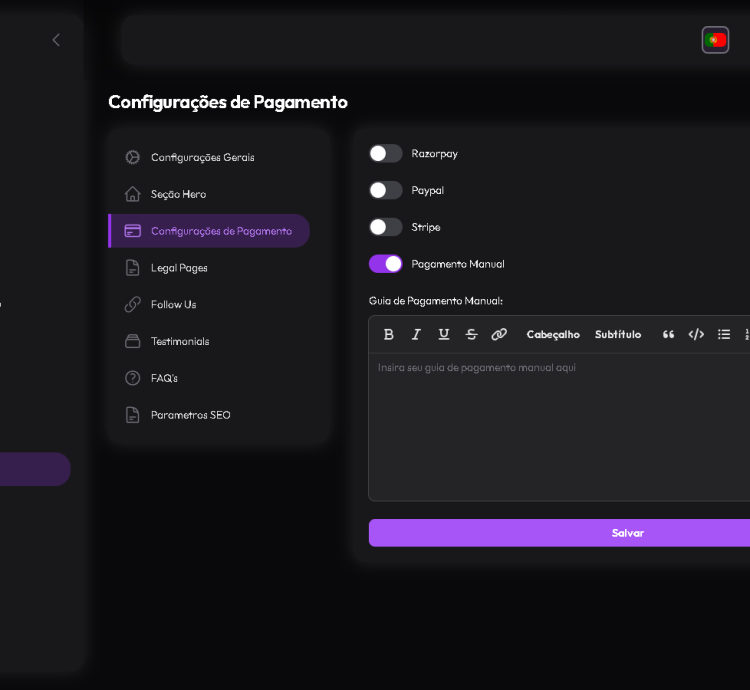Insert a blockquote with the quote icon
The width and height of the screenshot is (750, 690).
668,334
